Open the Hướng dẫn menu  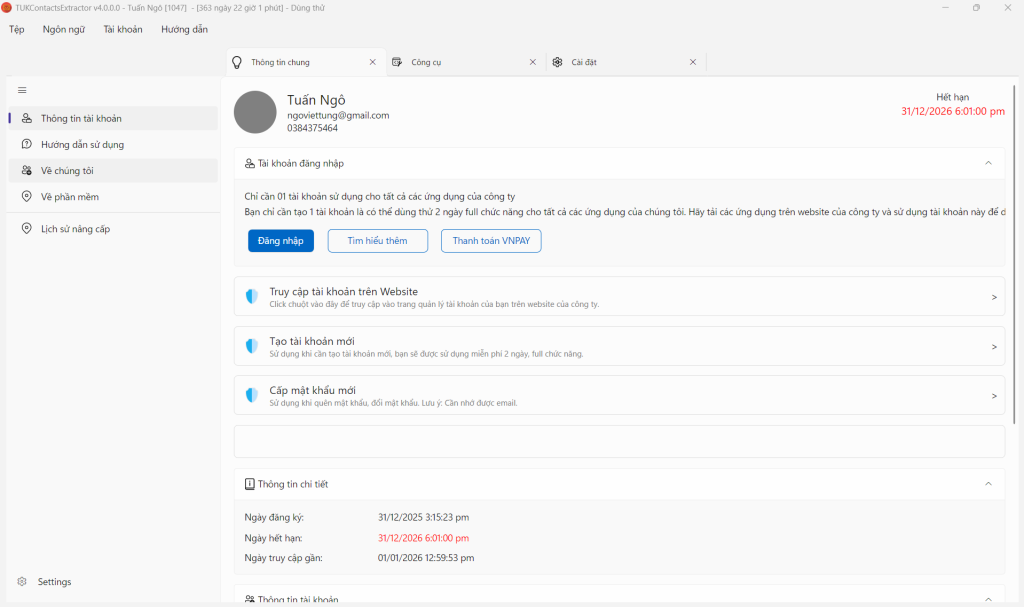184,29
